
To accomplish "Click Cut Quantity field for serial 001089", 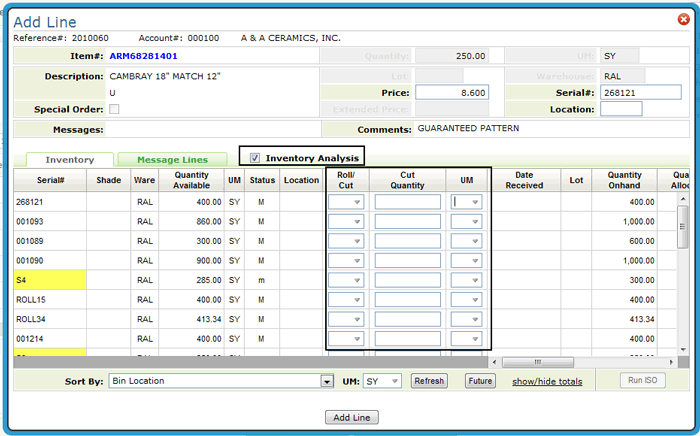I will (408, 241).
